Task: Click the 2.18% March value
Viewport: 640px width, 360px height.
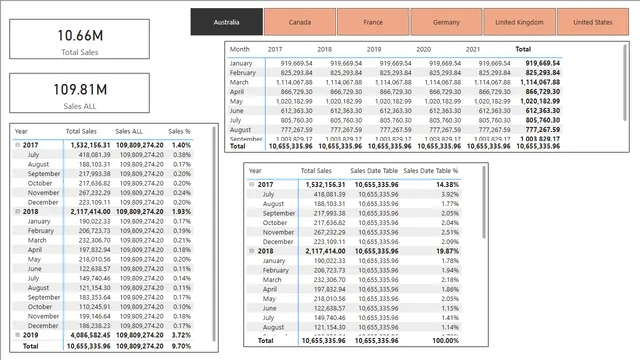Action: (x=450, y=280)
